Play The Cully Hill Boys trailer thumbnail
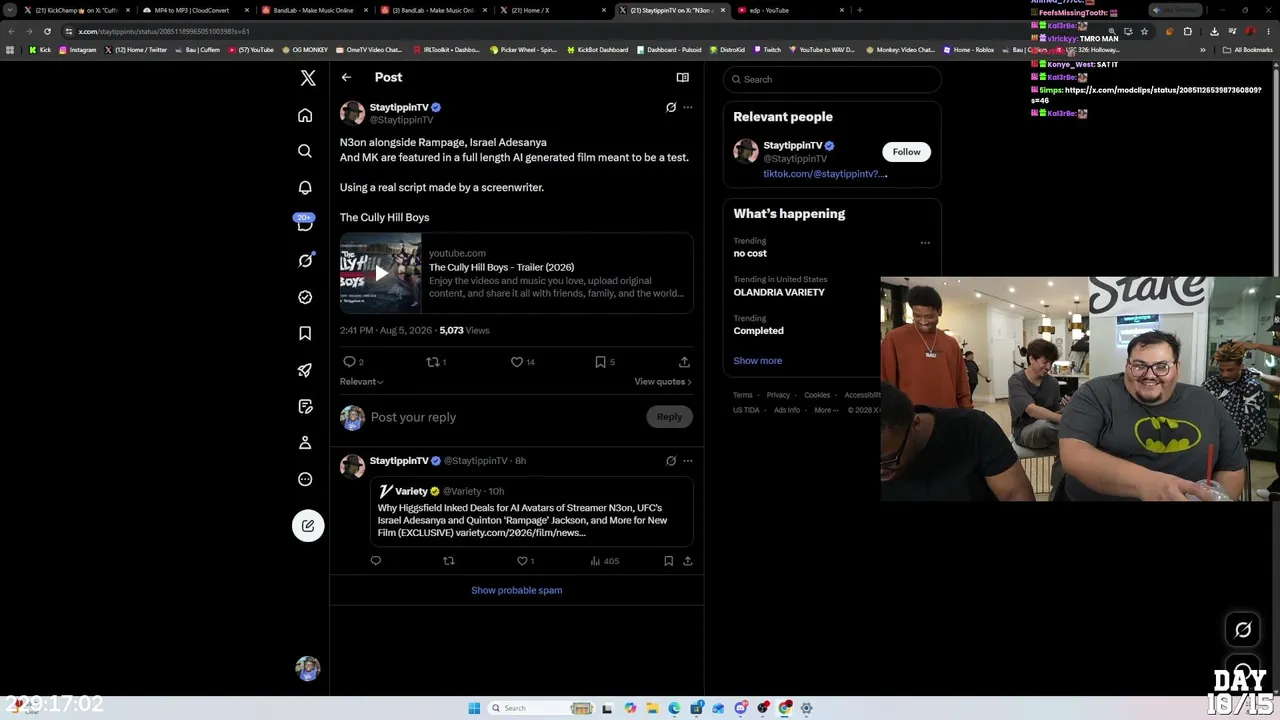This screenshot has height=720, width=1280. (x=380, y=273)
